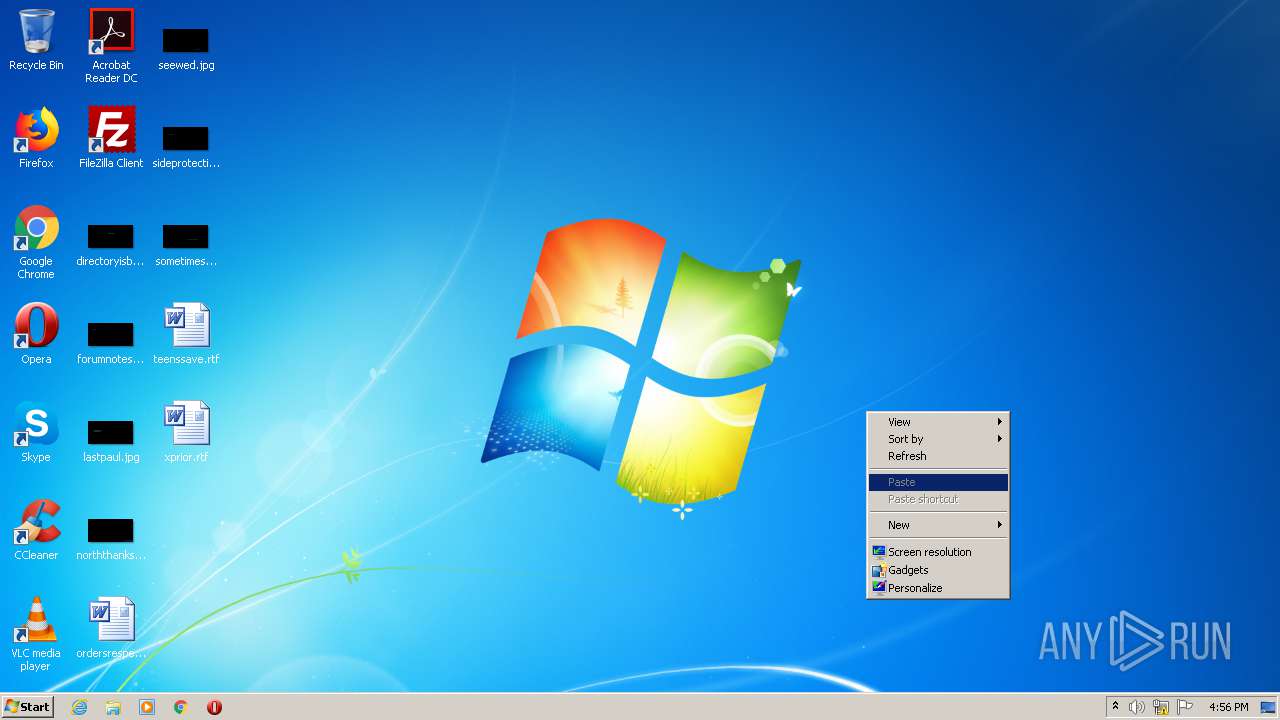Launch Windows Media Player from taskbar
This screenshot has width=1280, height=720.
click(x=147, y=707)
